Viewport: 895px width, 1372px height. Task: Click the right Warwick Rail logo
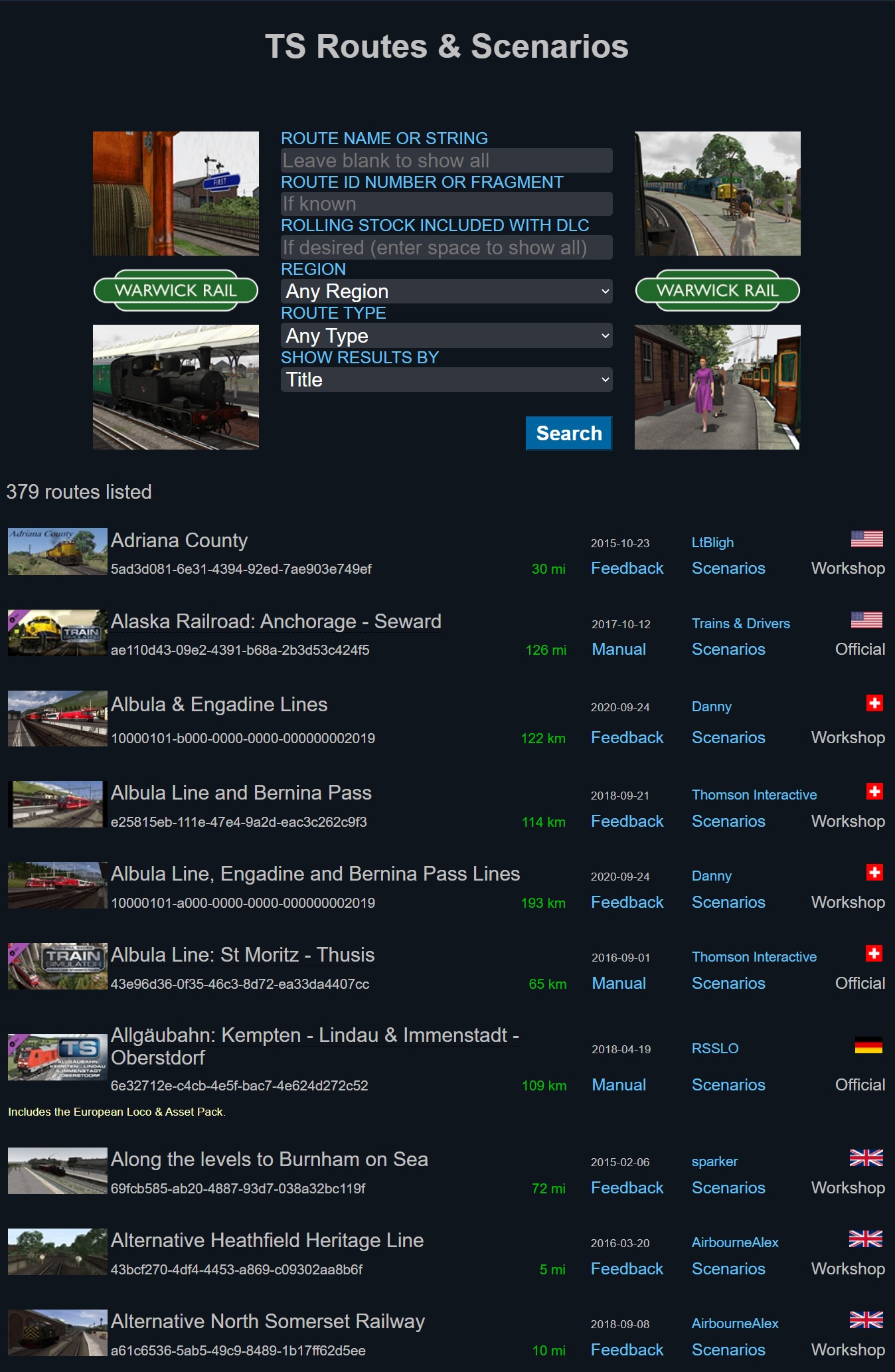pyautogui.click(x=718, y=290)
